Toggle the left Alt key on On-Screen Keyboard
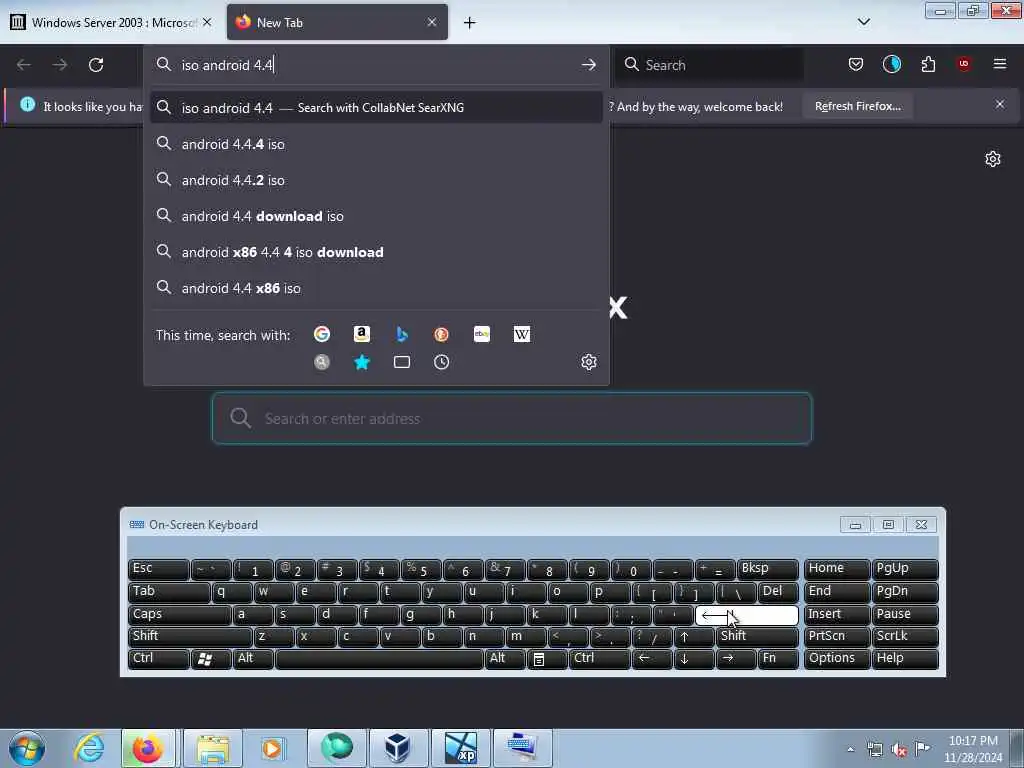The image size is (1024, 768). click(253, 659)
